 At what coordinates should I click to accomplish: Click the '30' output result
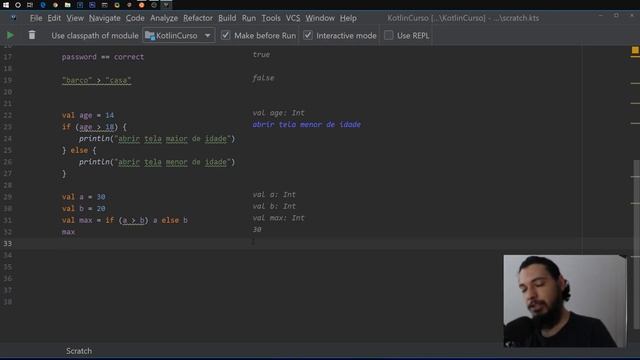(x=257, y=229)
